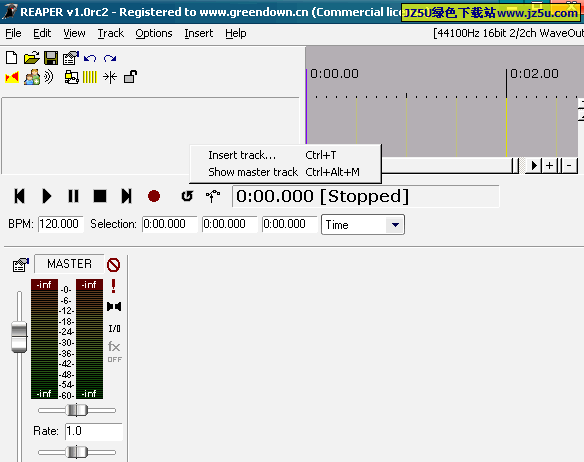This screenshot has width=584, height=462.
Task: Click the Stop transport button
Action: click(100, 196)
